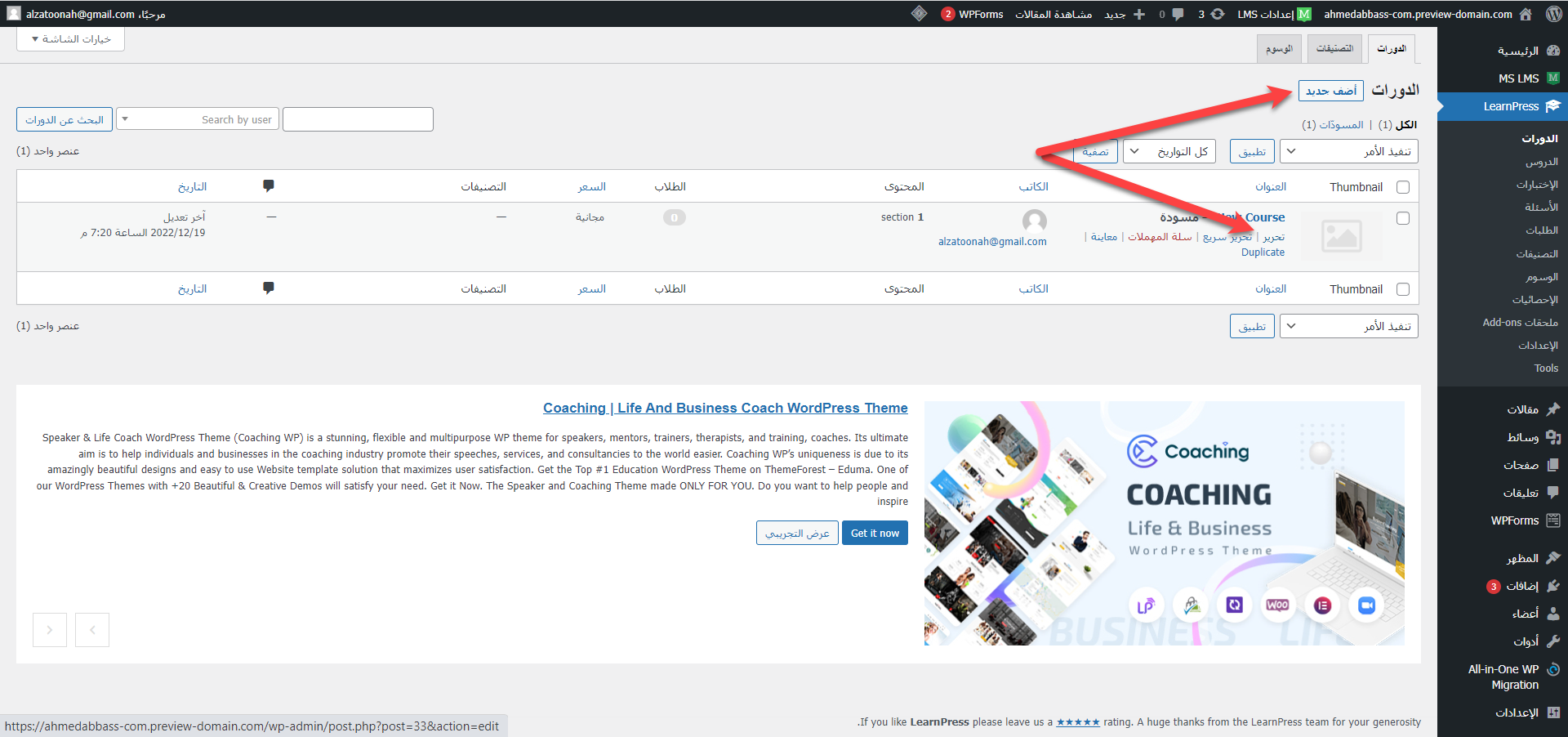Click the عرض التجريبي demo button
Image resolution: width=1568 pixels, height=737 pixels.
pos(797,533)
